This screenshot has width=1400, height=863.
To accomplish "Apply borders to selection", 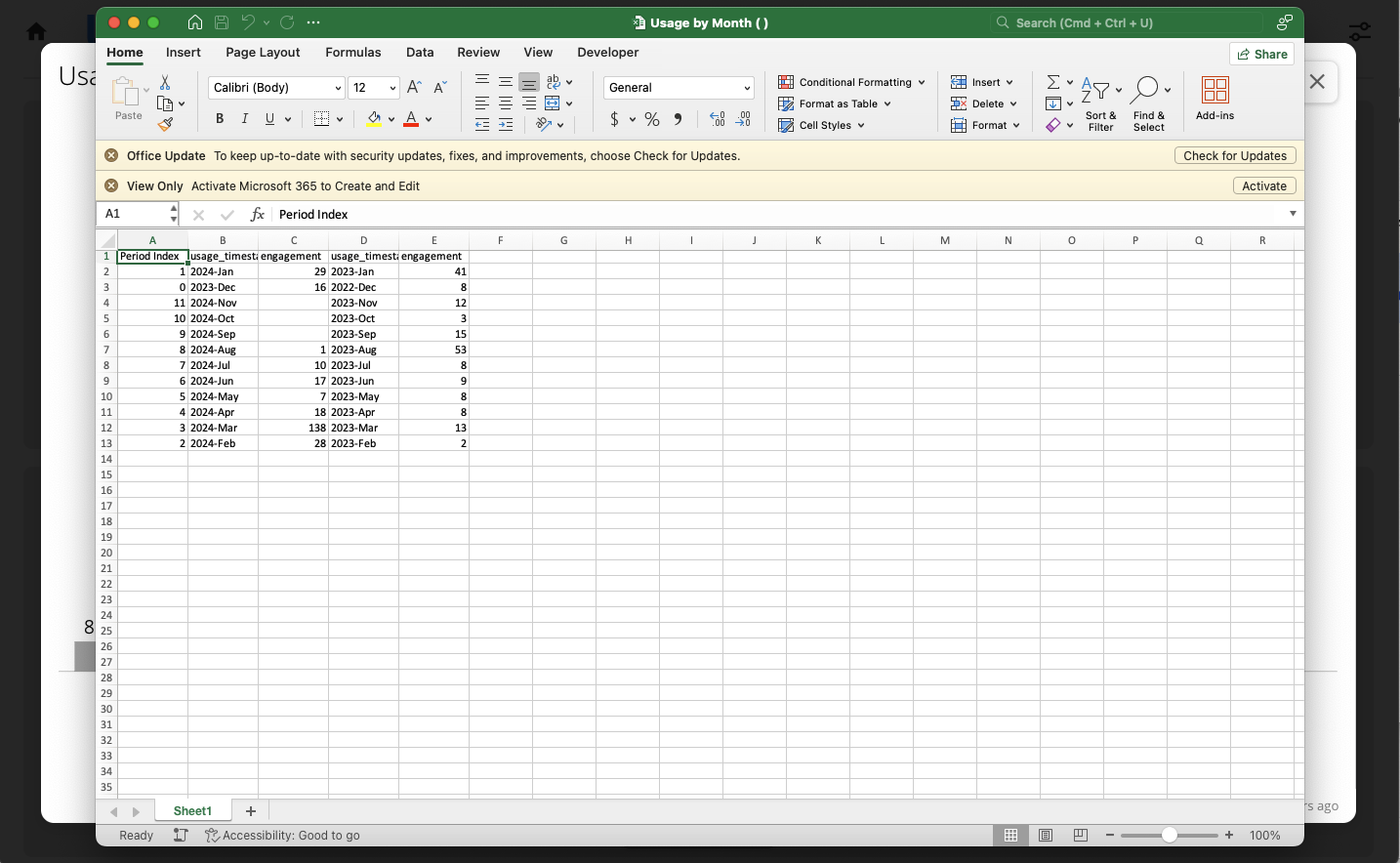I will [322, 119].
